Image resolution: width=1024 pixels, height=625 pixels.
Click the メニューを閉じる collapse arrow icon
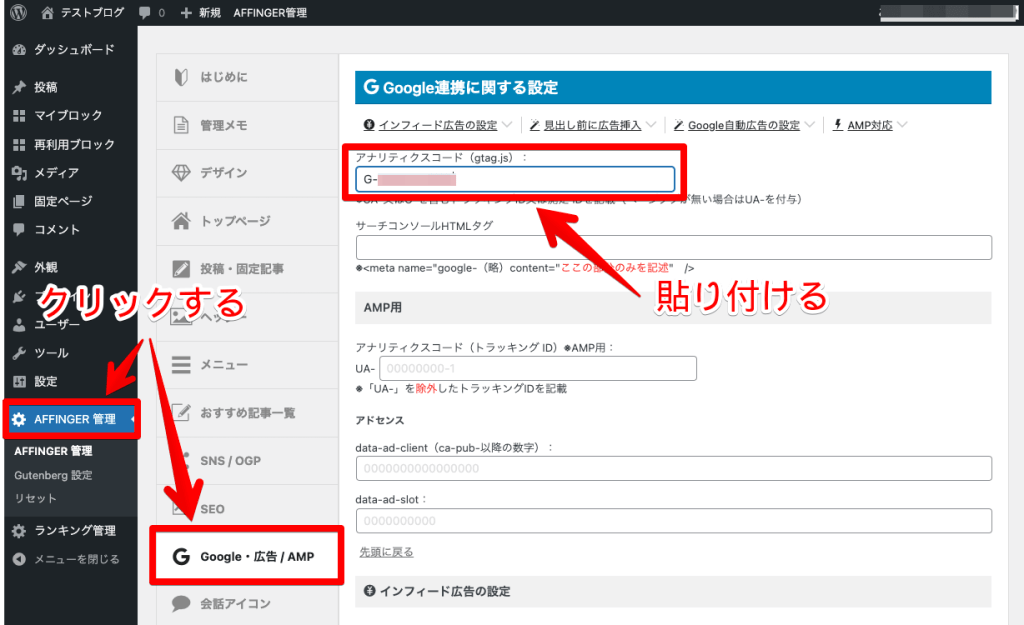(19, 559)
